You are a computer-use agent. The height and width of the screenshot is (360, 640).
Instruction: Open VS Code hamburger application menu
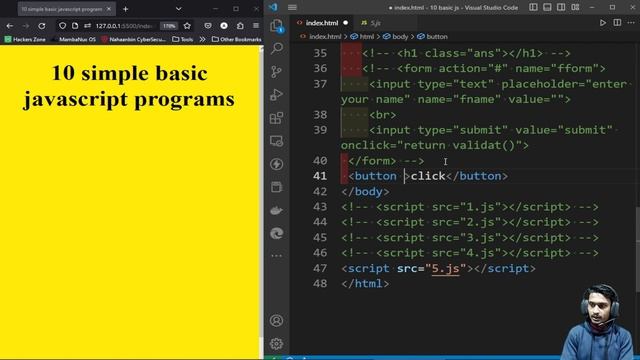[x=292, y=7]
